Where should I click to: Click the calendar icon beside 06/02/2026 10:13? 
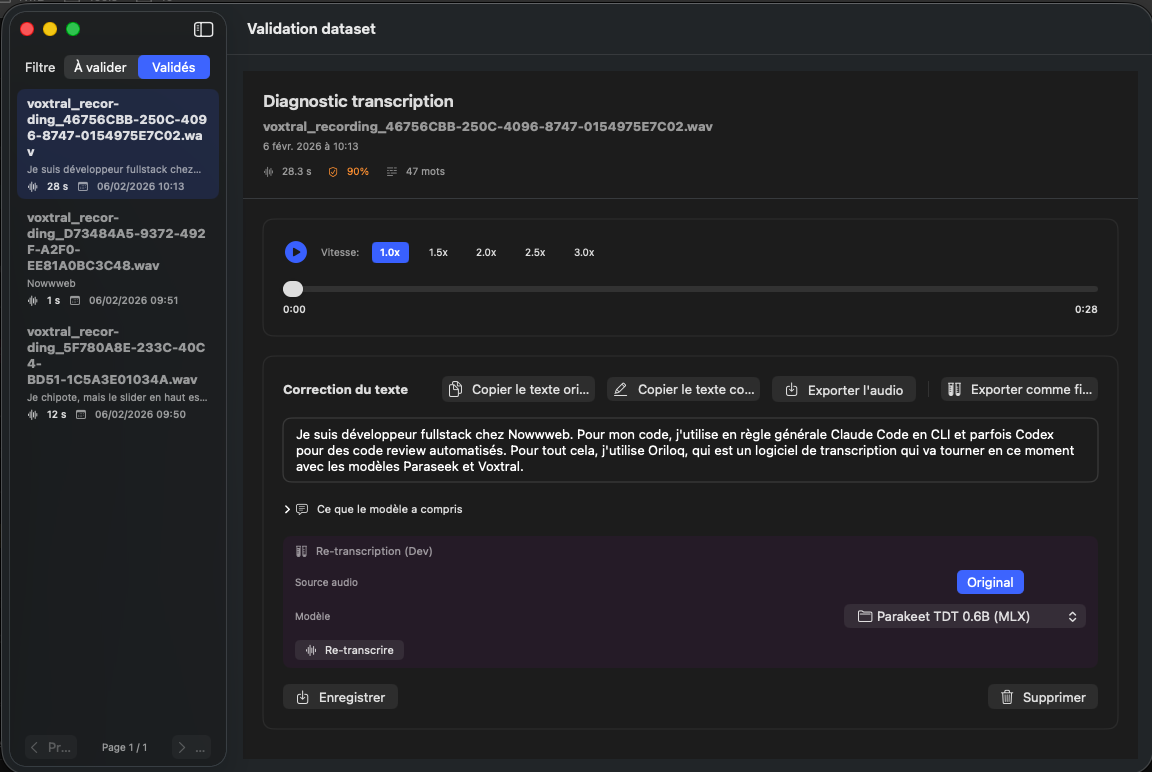point(83,187)
